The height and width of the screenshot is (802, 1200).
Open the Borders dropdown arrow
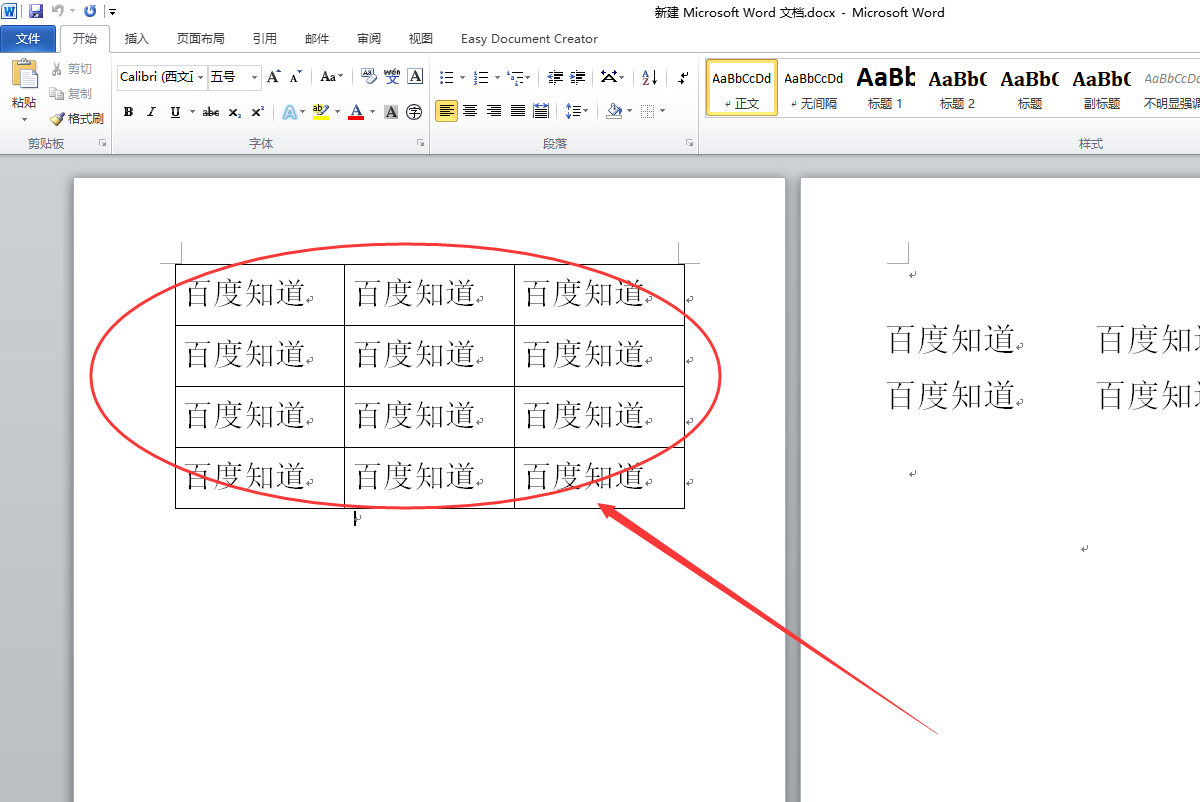[662, 111]
